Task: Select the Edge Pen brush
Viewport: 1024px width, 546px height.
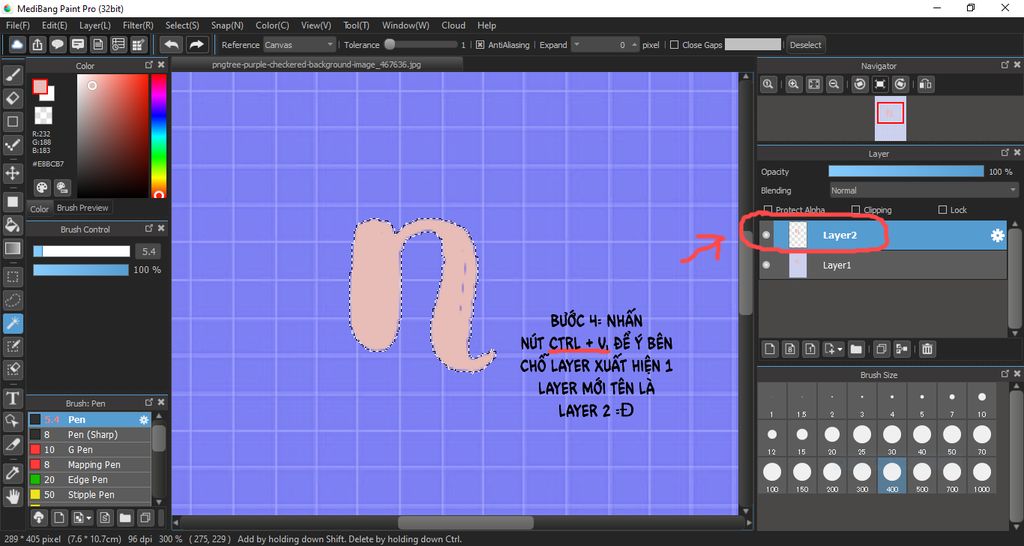Action: 89,479
